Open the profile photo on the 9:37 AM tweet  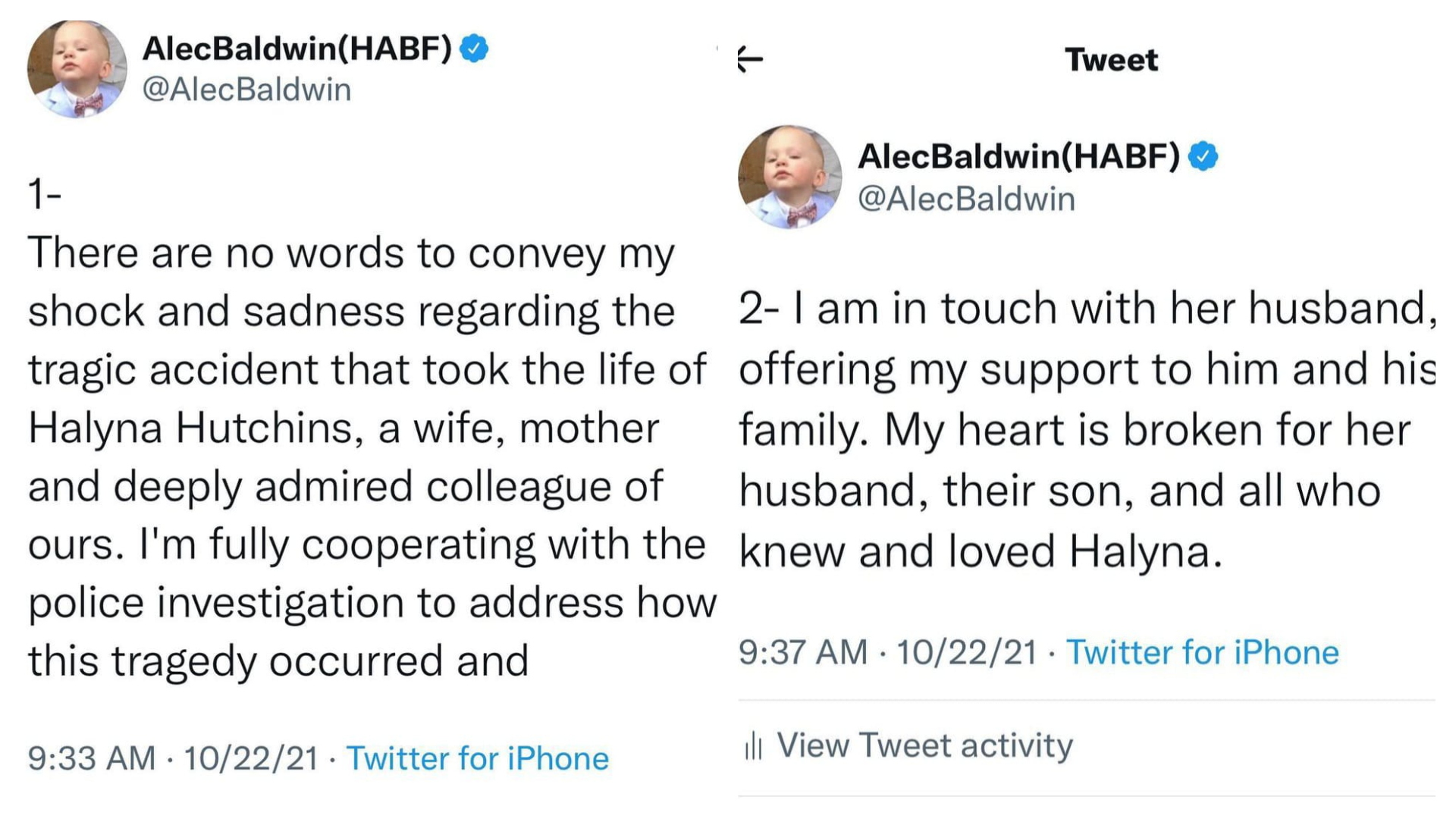pyautogui.click(x=789, y=177)
